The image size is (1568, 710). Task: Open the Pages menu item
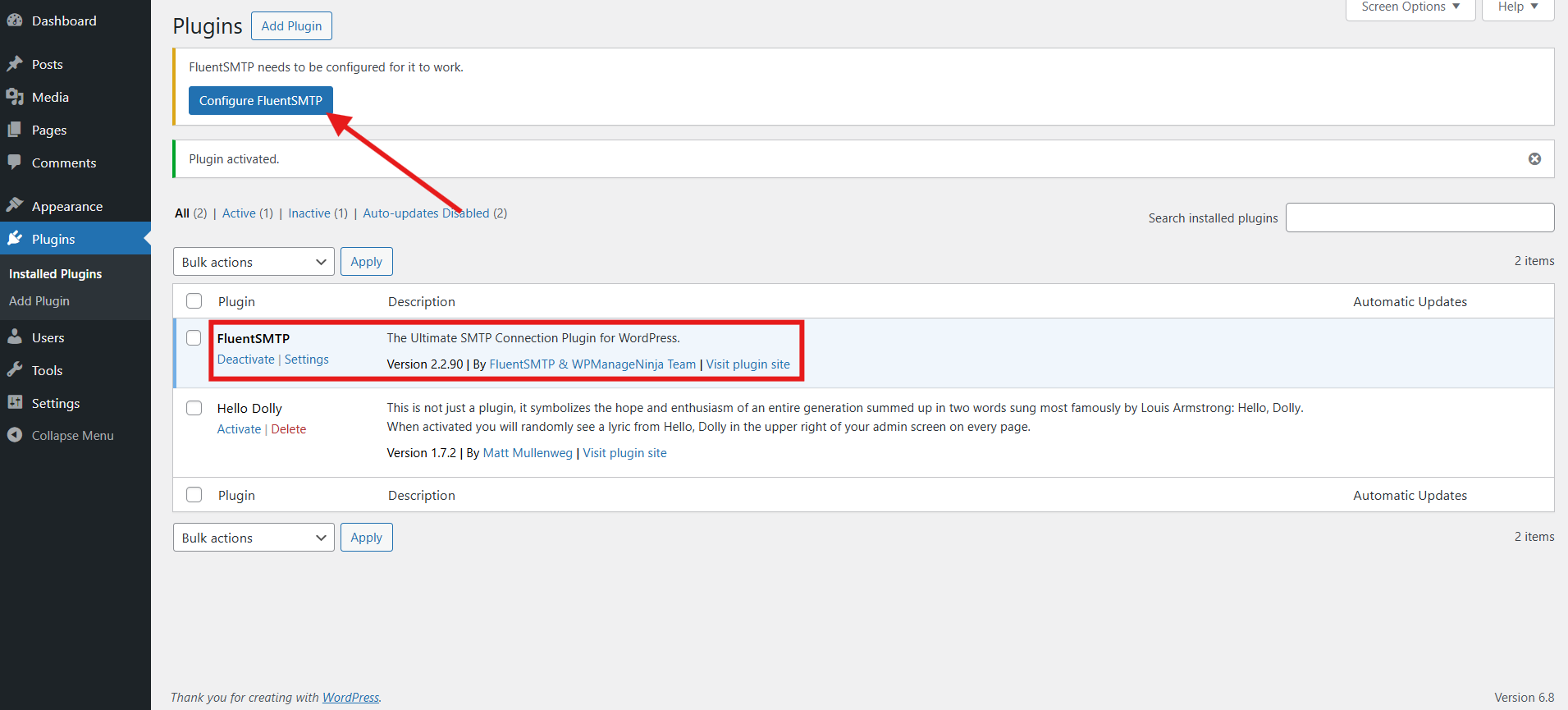pyautogui.click(x=75, y=130)
